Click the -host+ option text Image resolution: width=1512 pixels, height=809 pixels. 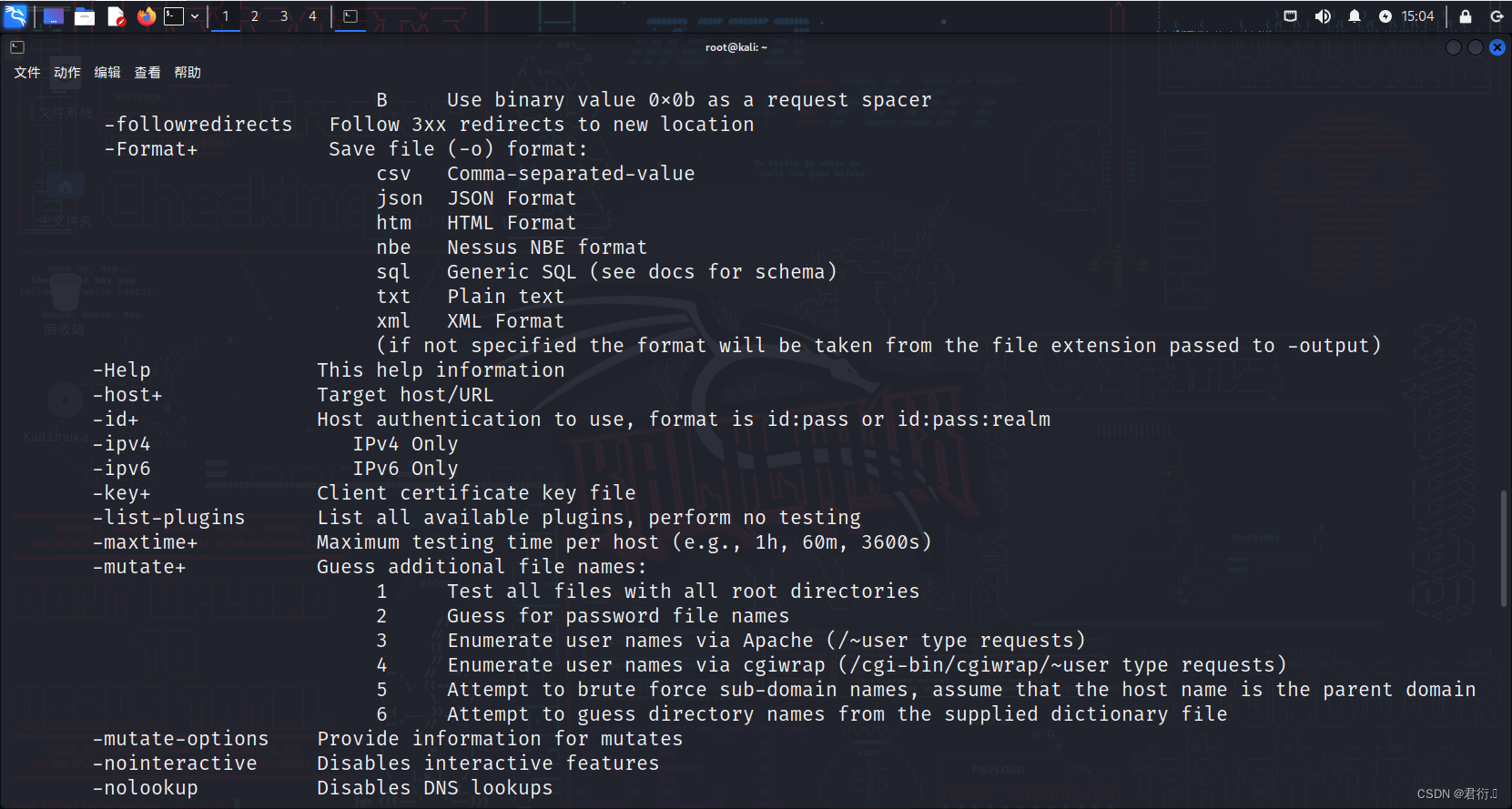point(127,395)
